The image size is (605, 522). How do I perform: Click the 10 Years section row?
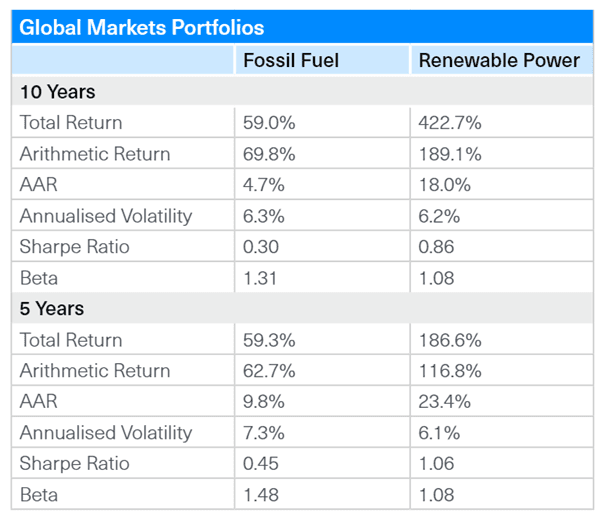click(x=58, y=92)
